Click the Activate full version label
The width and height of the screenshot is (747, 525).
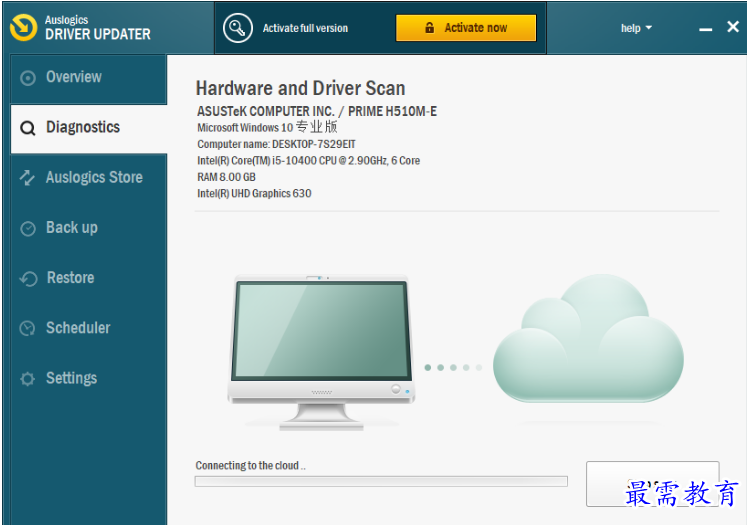305,28
